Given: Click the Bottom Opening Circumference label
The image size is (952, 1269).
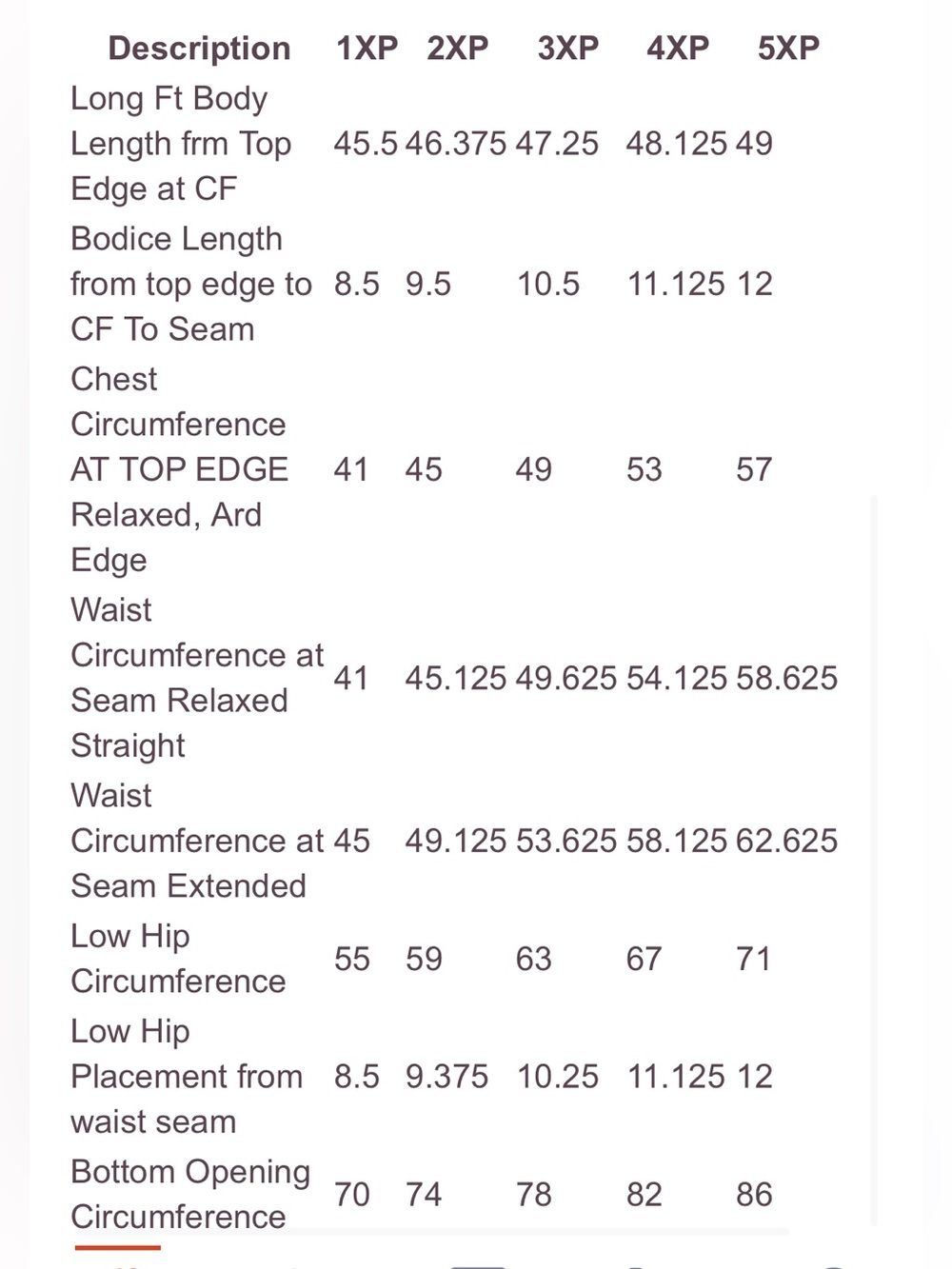Looking at the screenshot, I should [190, 1195].
